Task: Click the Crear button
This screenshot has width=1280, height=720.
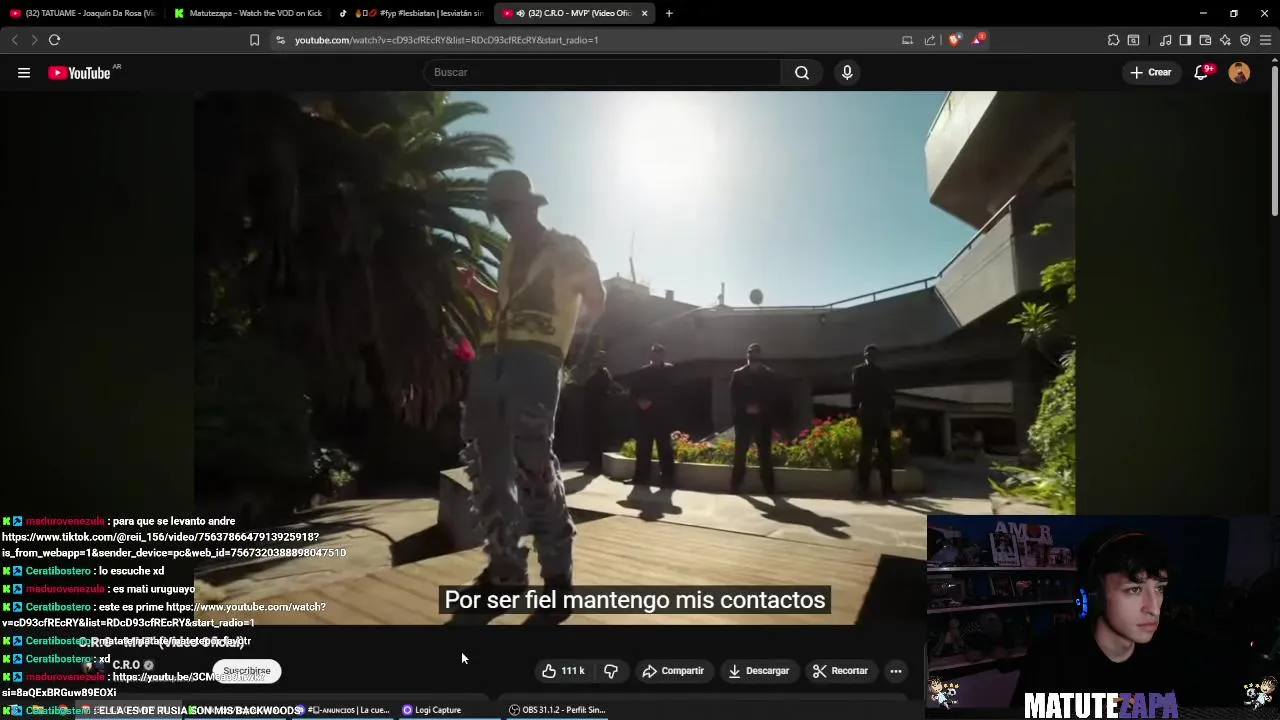Action: click(1151, 72)
